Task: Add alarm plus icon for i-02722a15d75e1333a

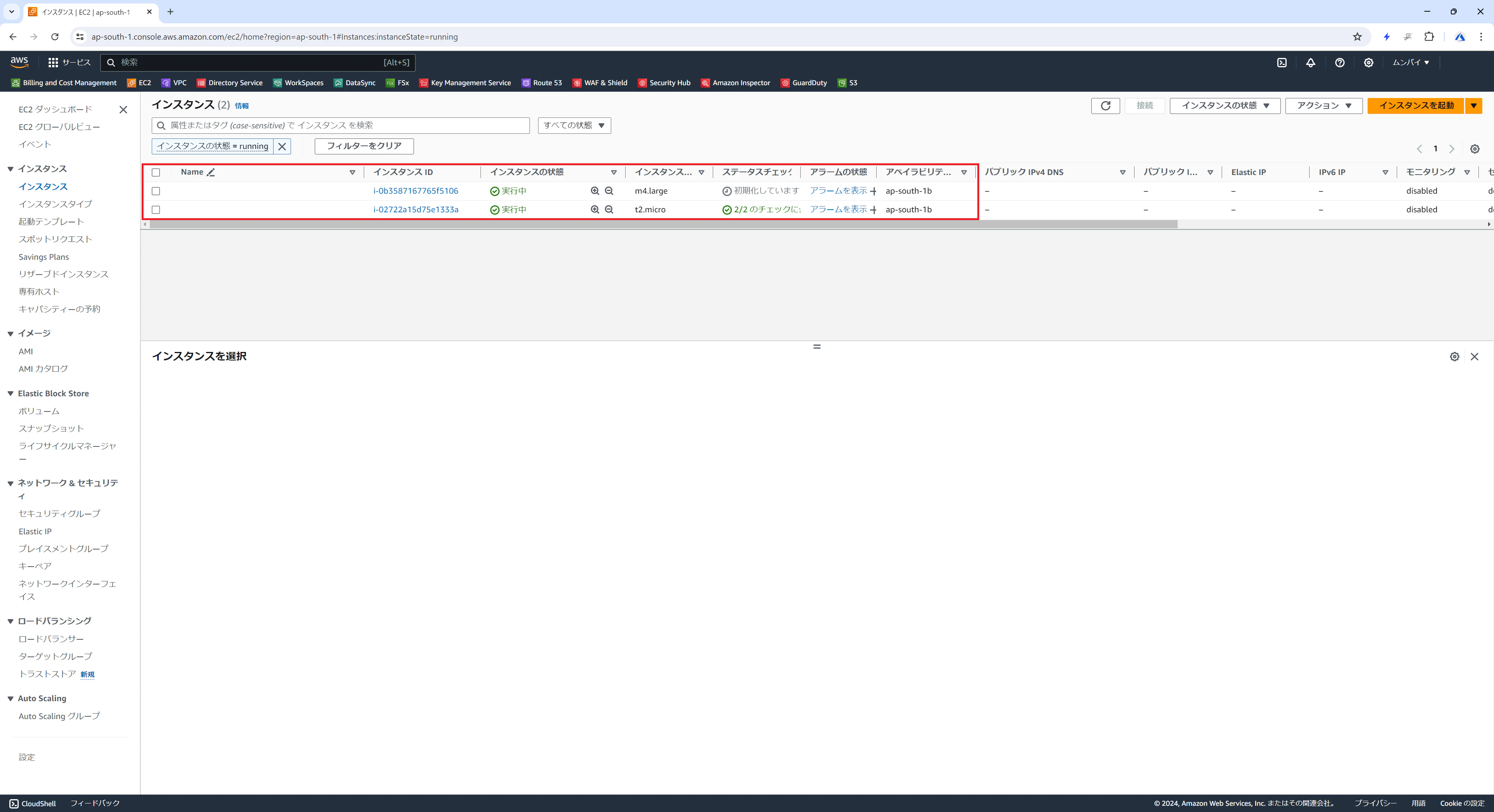Action: tap(873, 210)
